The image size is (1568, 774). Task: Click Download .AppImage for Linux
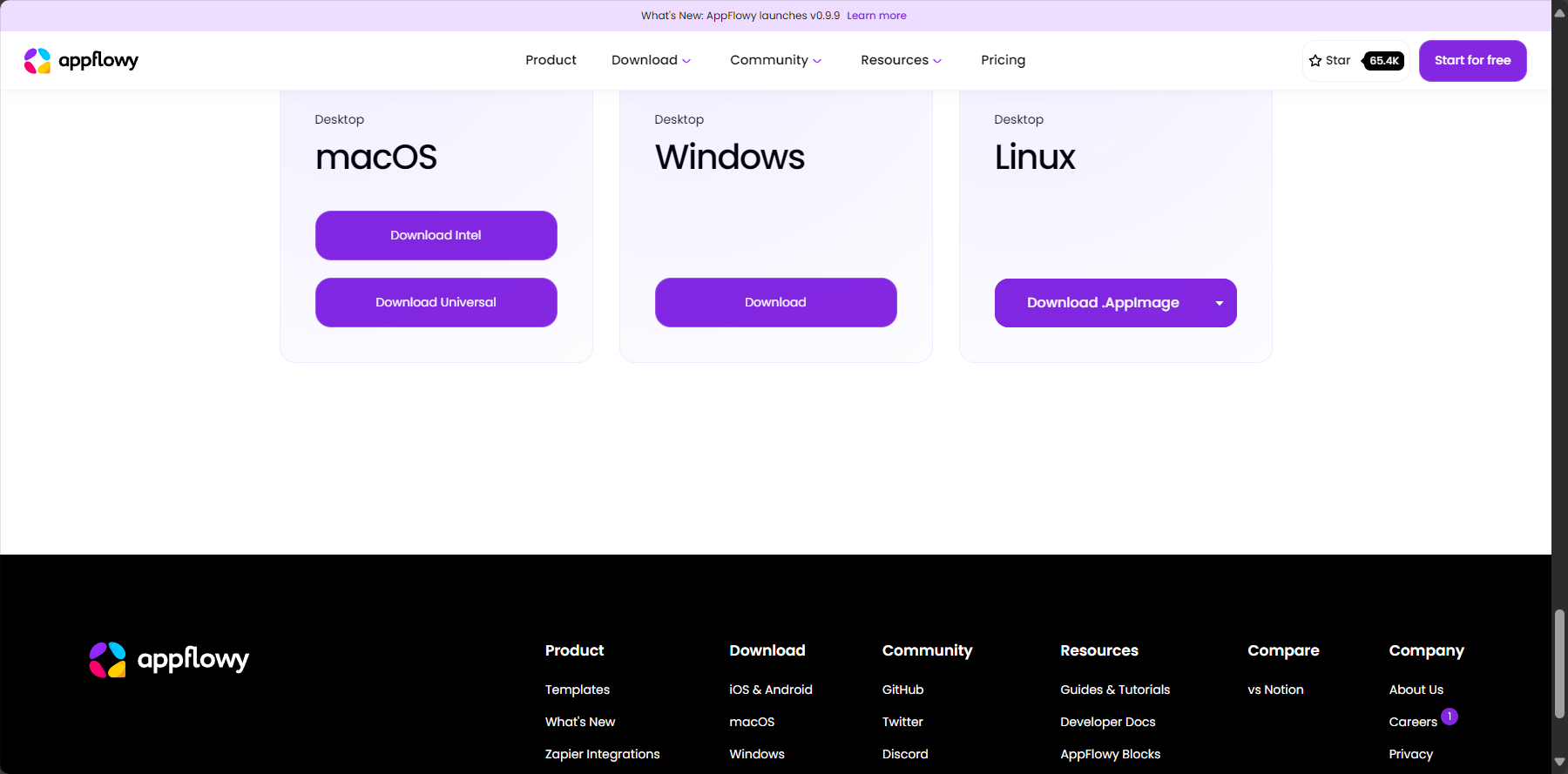click(1103, 303)
